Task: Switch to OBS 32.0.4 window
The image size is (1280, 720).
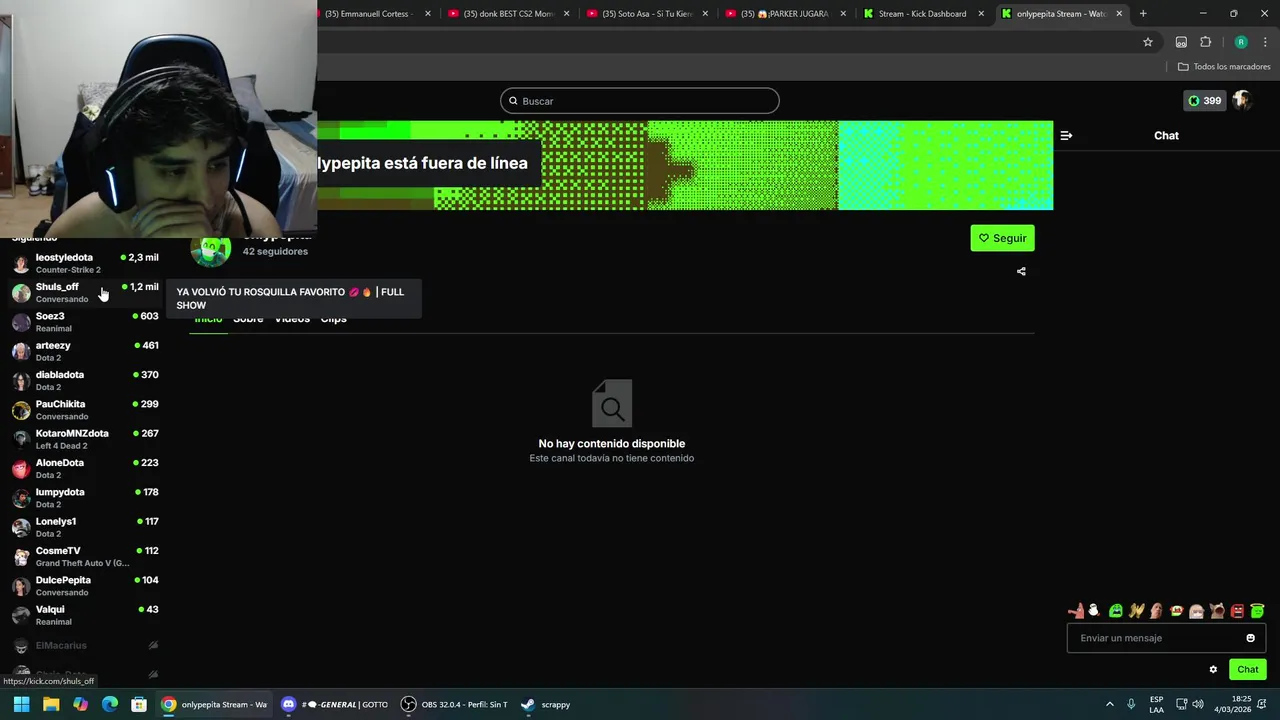Action: pos(455,704)
